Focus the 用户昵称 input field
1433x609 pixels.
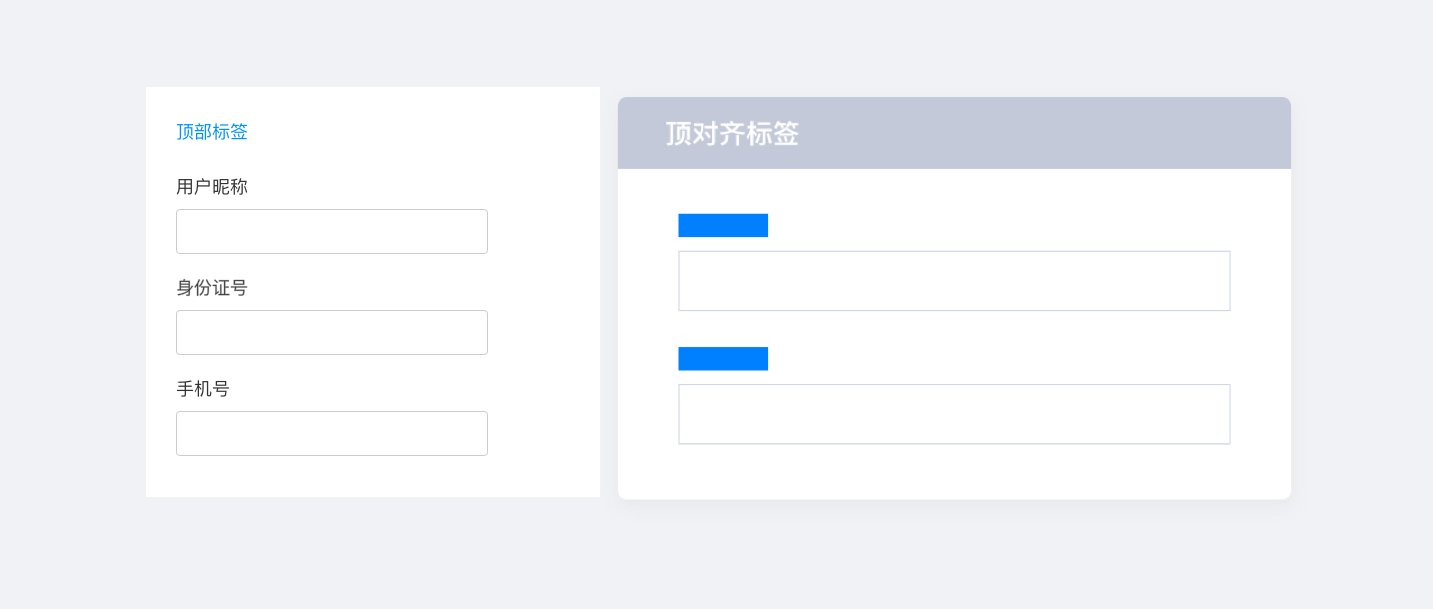tap(331, 232)
